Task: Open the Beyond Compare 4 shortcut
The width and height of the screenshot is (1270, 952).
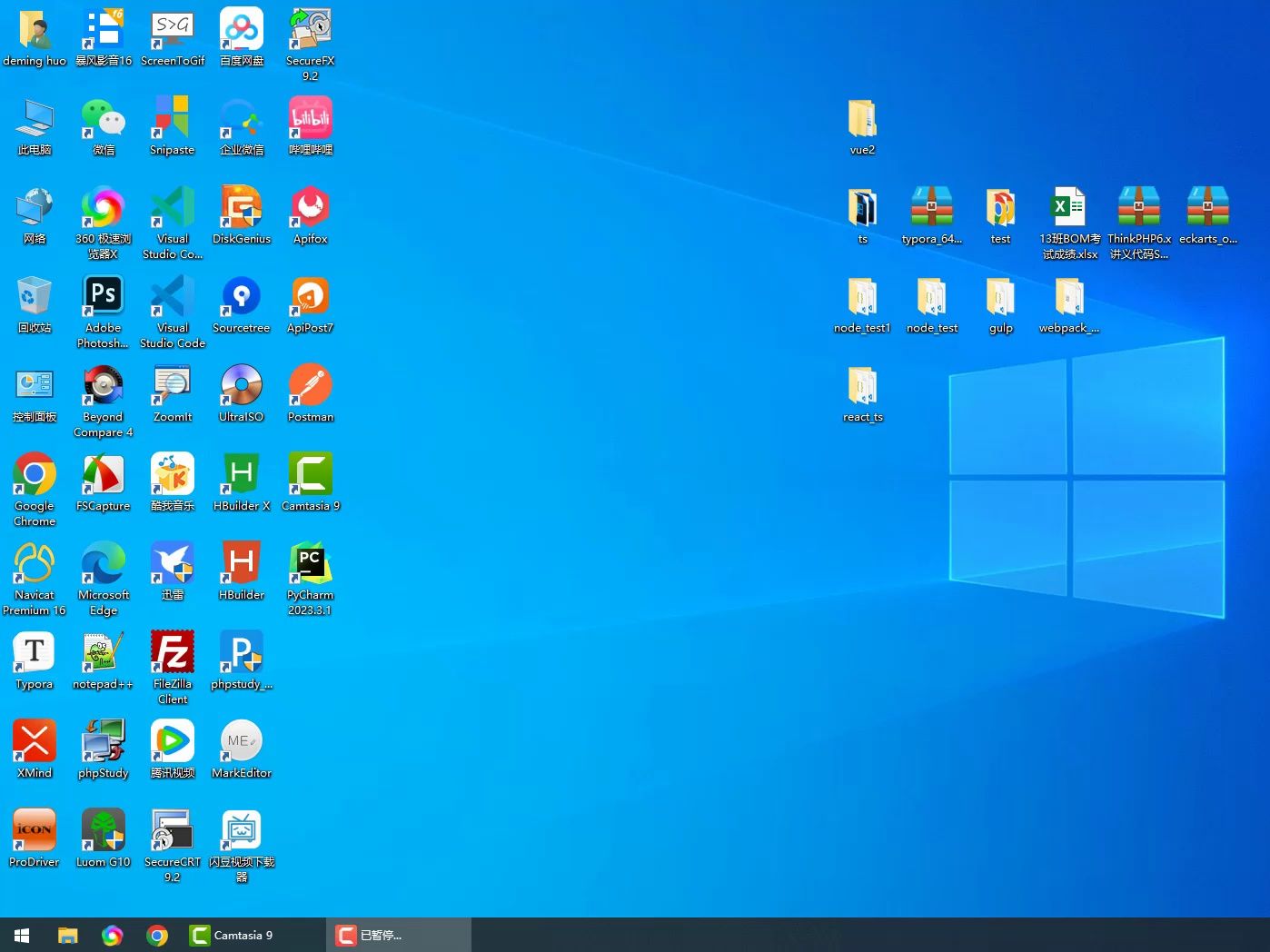Action: pos(104,402)
